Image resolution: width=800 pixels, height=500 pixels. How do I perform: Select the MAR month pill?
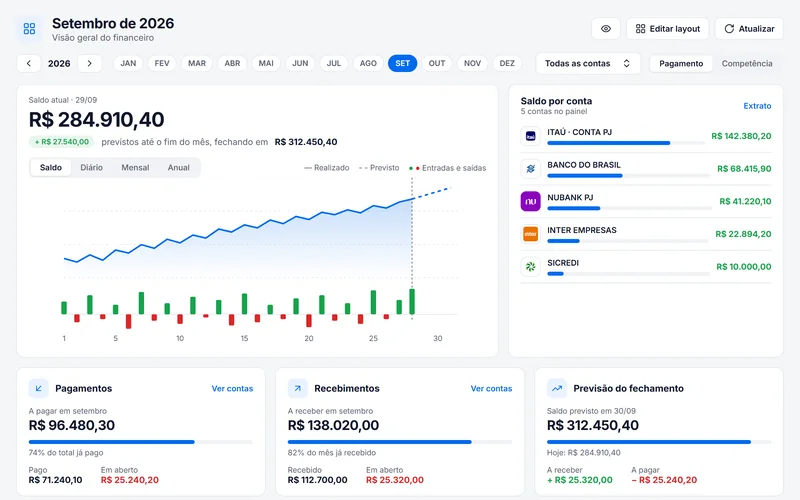pyautogui.click(x=196, y=63)
